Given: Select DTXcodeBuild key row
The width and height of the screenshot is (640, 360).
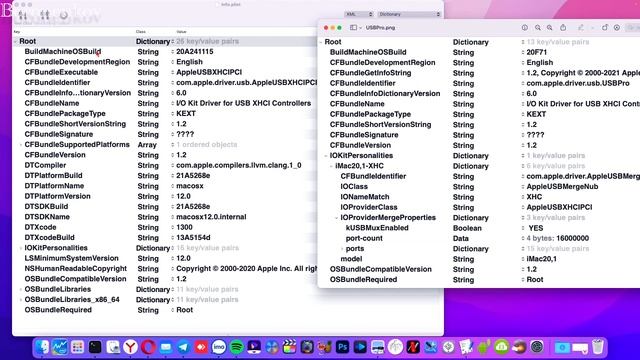Looking at the screenshot, I should pos(49,238).
